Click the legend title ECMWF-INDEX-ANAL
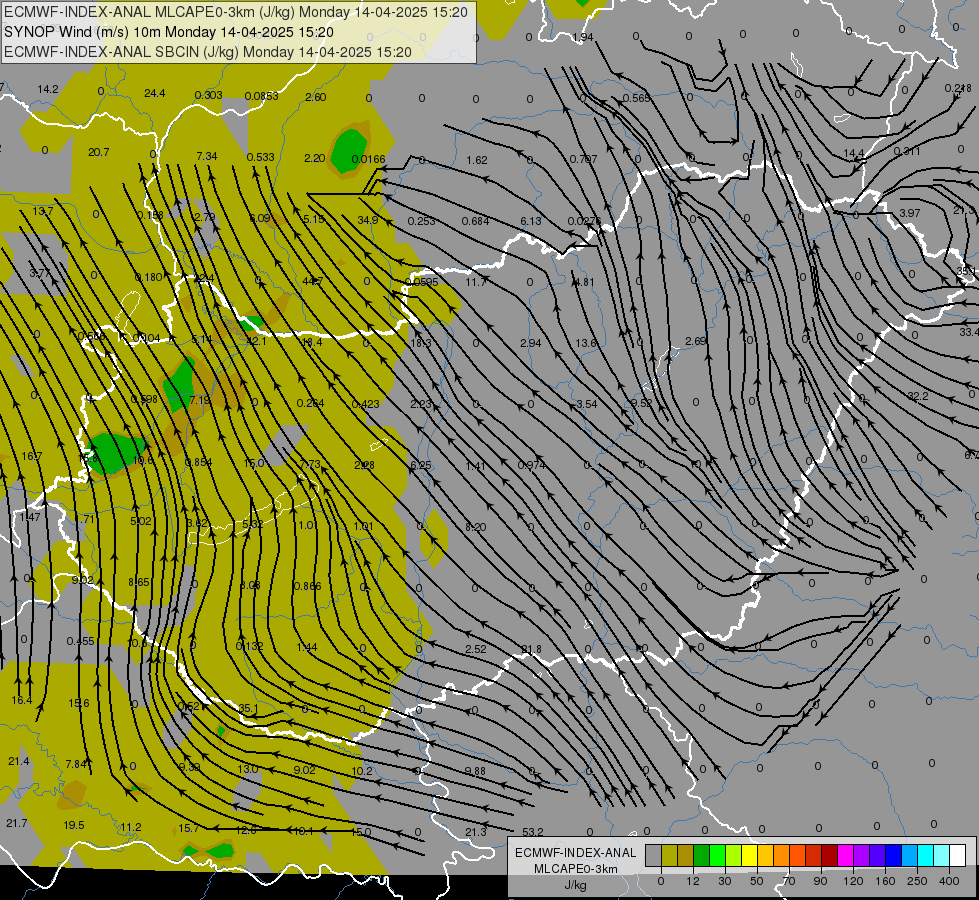The height and width of the screenshot is (900, 979). click(x=575, y=853)
